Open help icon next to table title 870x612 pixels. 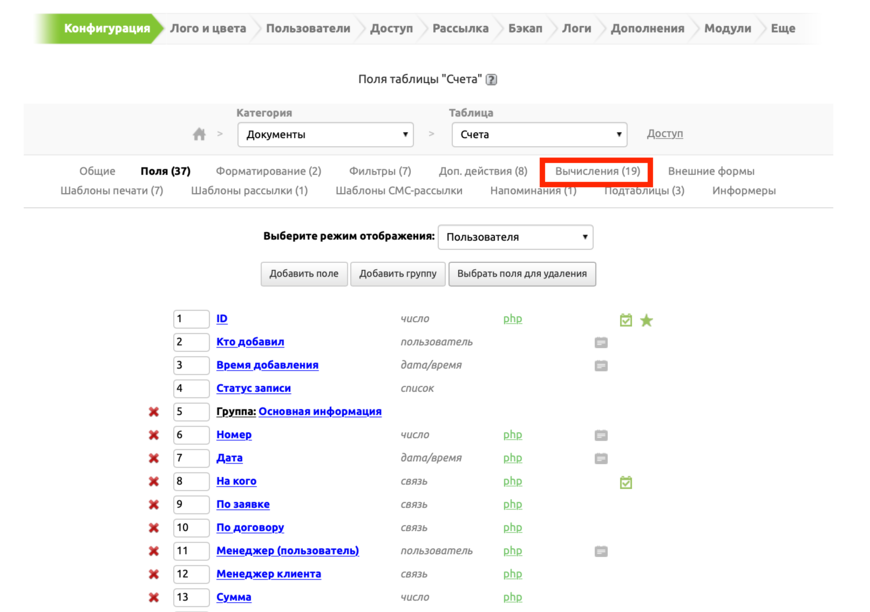click(x=491, y=80)
